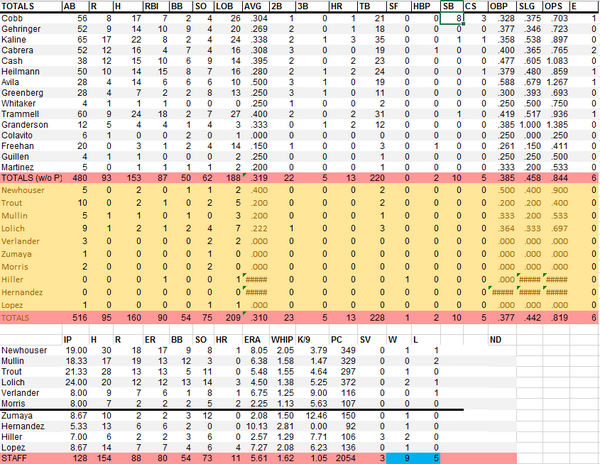Image resolution: width=600 pixels, height=464 pixels.
Task: Select the STAFF row label
Action: pos(31,458)
